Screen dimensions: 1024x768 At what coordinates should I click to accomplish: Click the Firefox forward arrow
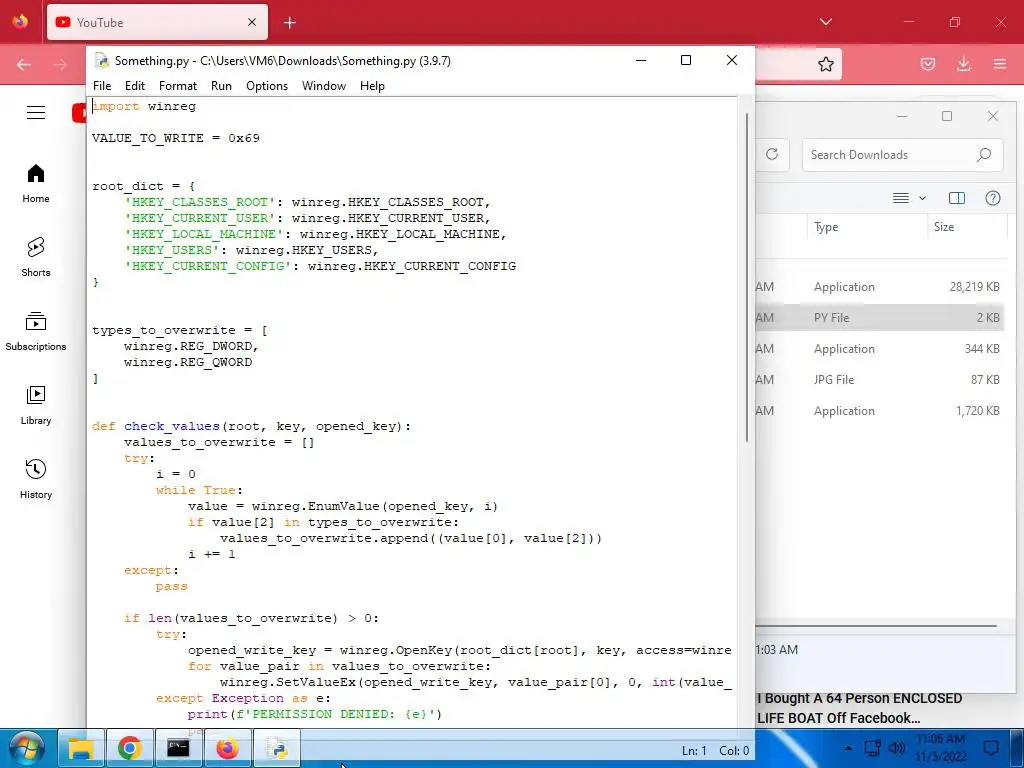pos(60,64)
